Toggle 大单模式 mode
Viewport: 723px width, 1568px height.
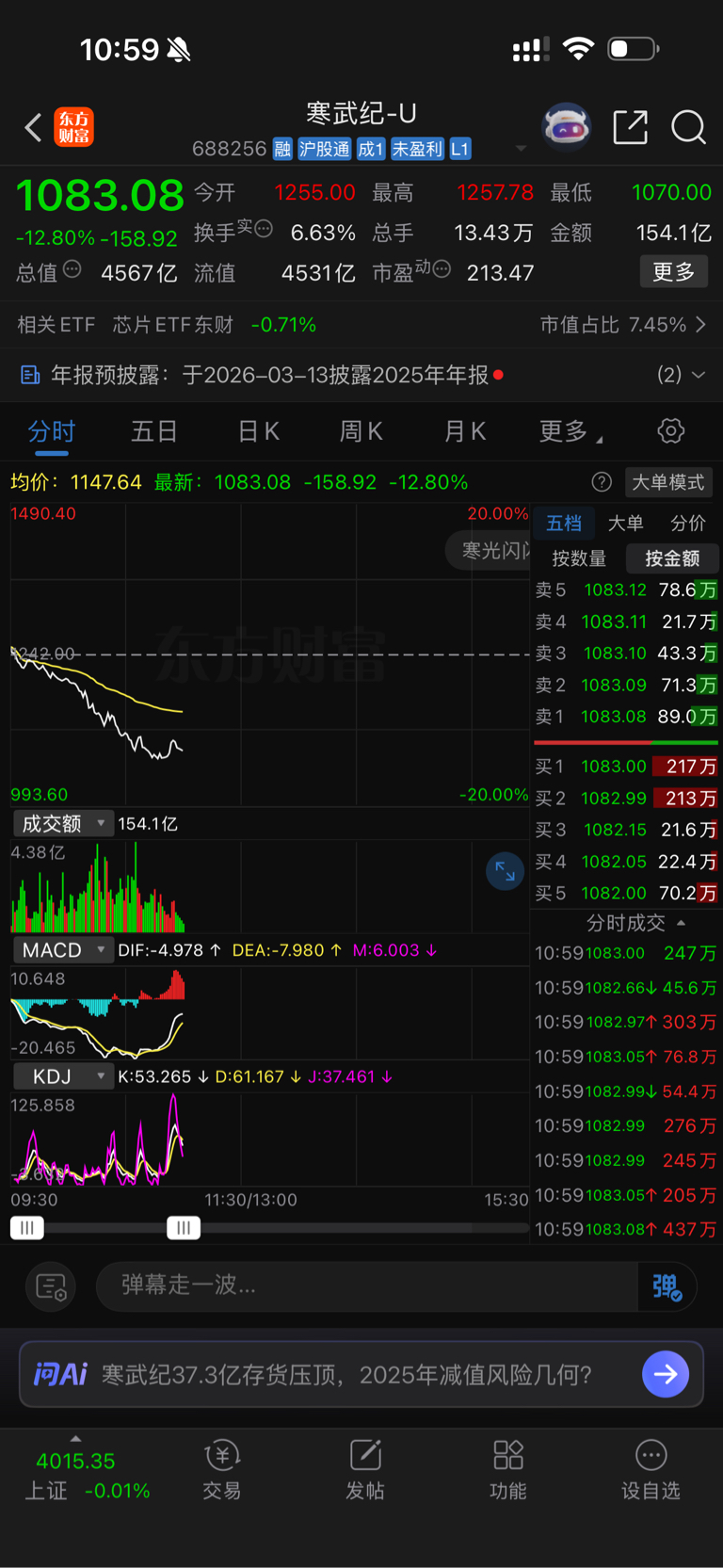668,482
